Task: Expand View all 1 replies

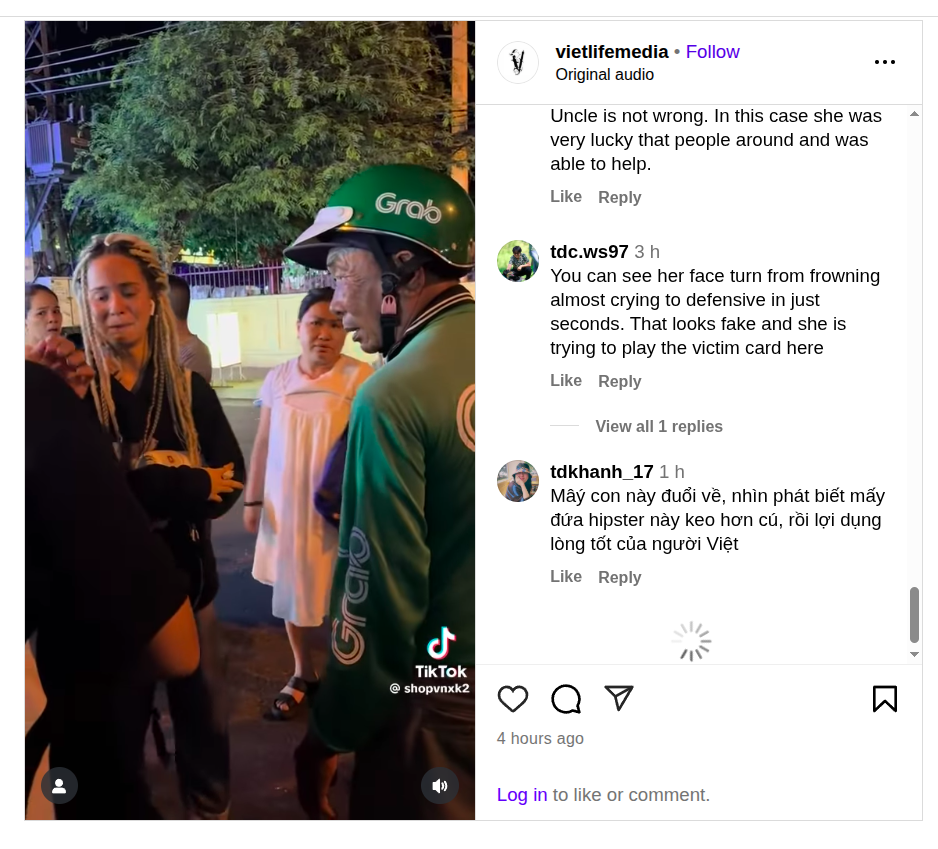Action: [659, 426]
